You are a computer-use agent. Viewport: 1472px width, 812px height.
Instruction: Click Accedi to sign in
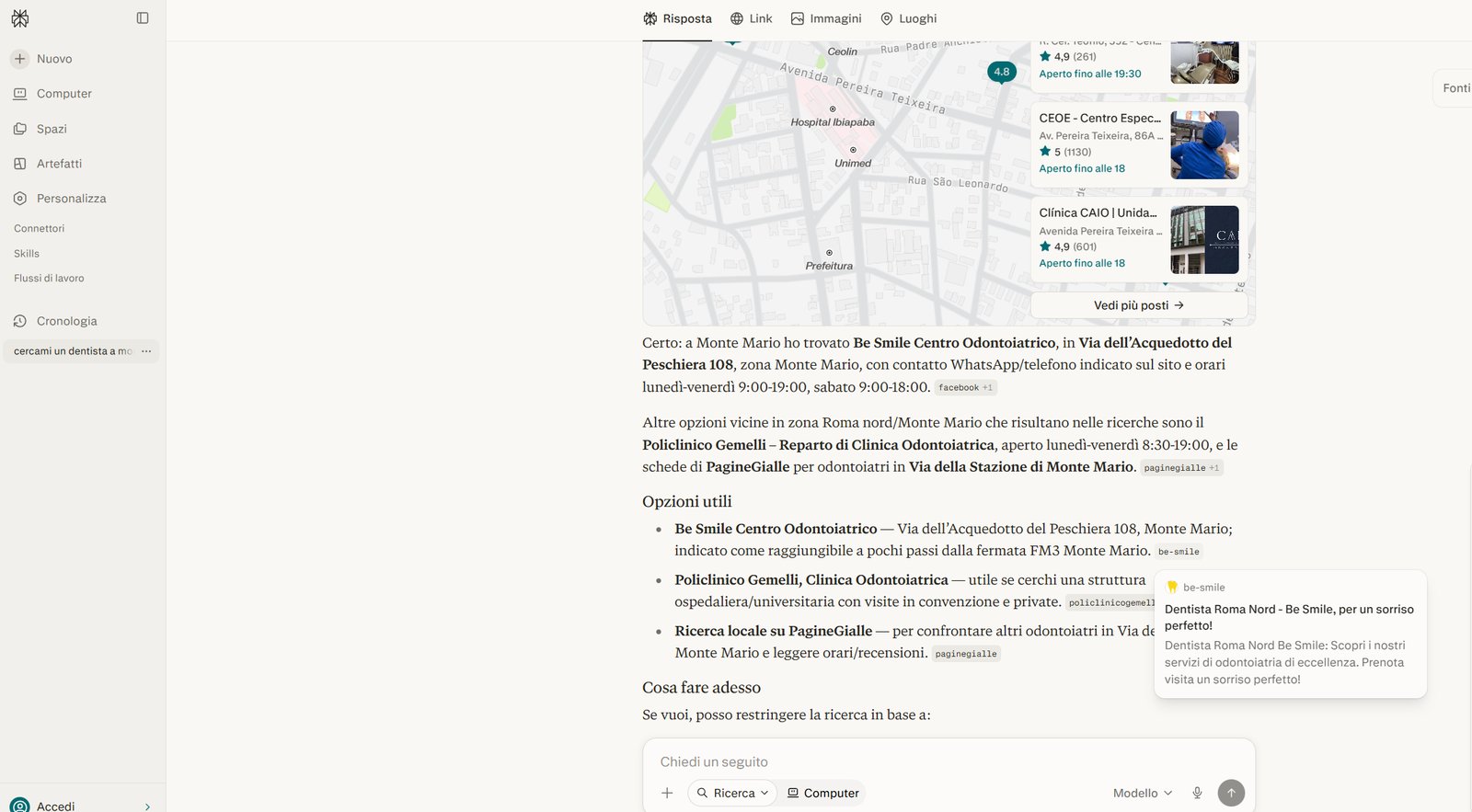pyautogui.click(x=56, y=806)
